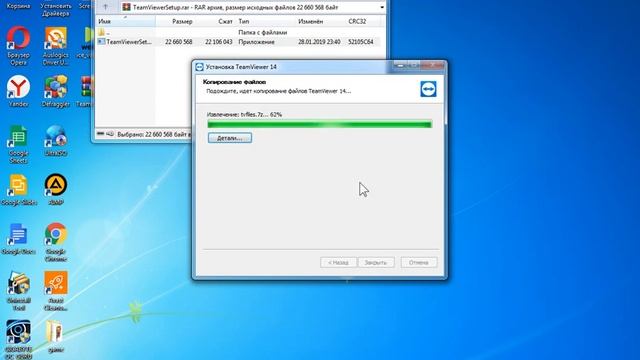Open the Defraggler desktop shortcut
The height and width of the screenshot is (360, 640).
[56, 91]
